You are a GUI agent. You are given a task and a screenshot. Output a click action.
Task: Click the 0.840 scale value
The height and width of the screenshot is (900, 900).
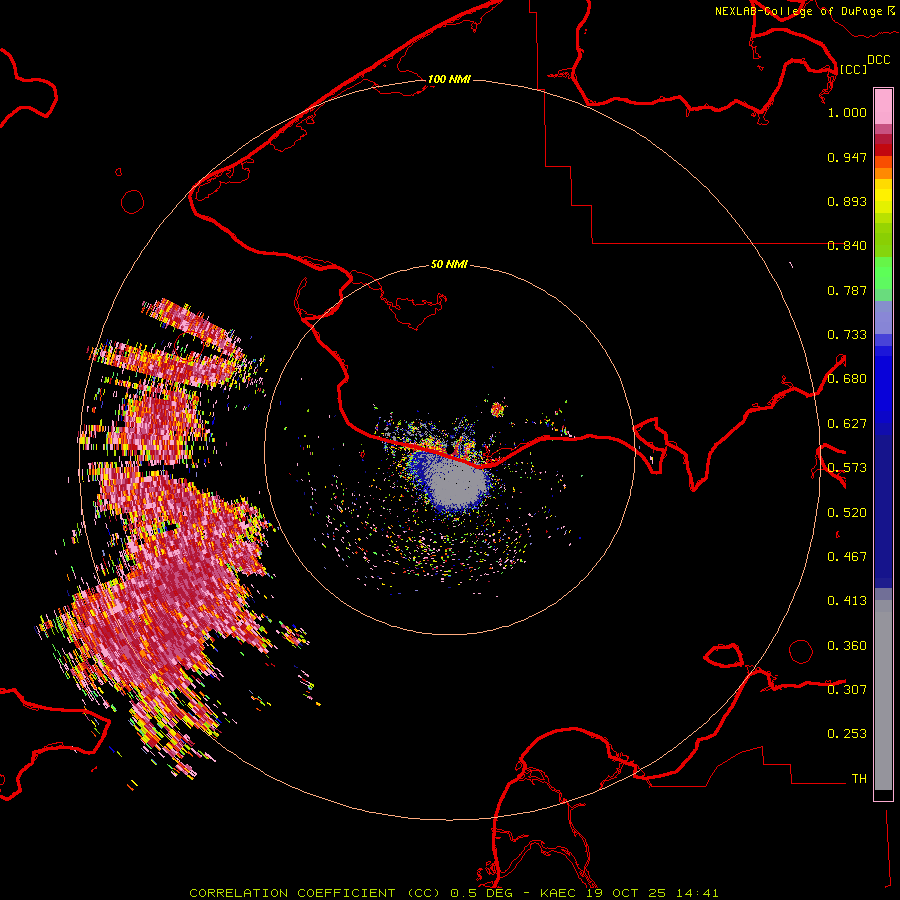tap(847, 246)
